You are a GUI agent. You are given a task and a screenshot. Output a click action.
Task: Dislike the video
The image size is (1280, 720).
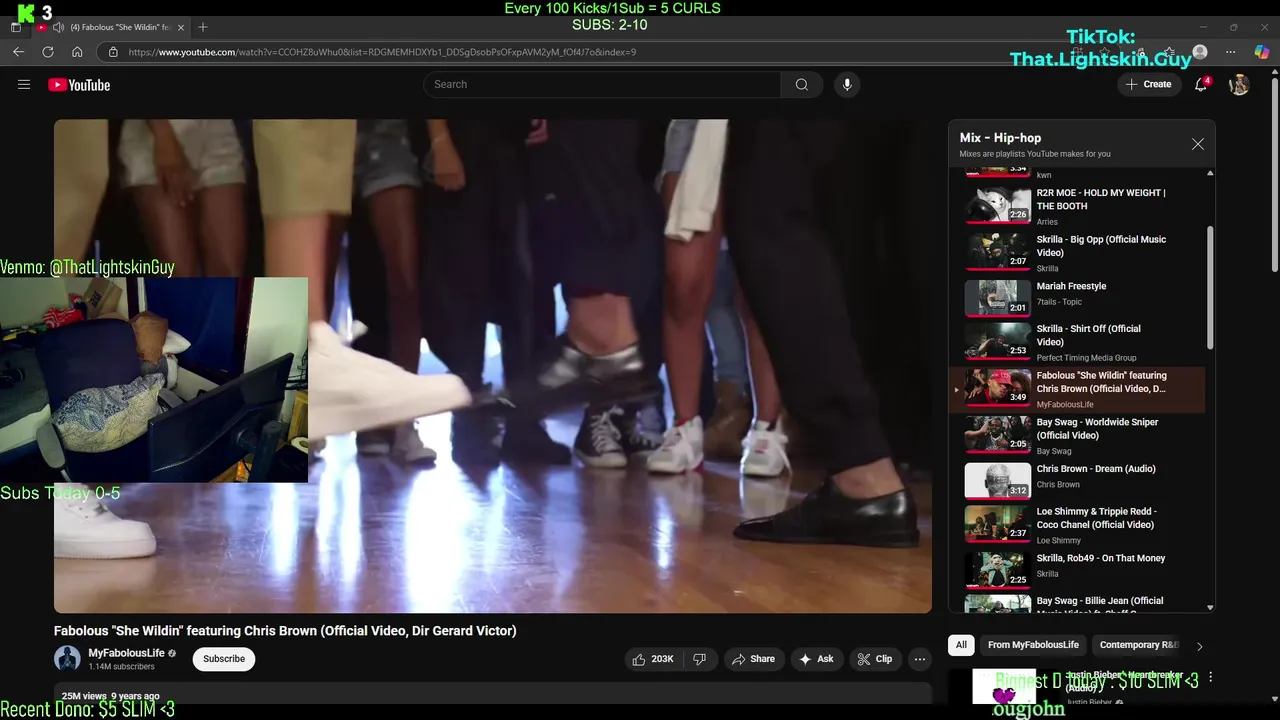tap(700, 659)
